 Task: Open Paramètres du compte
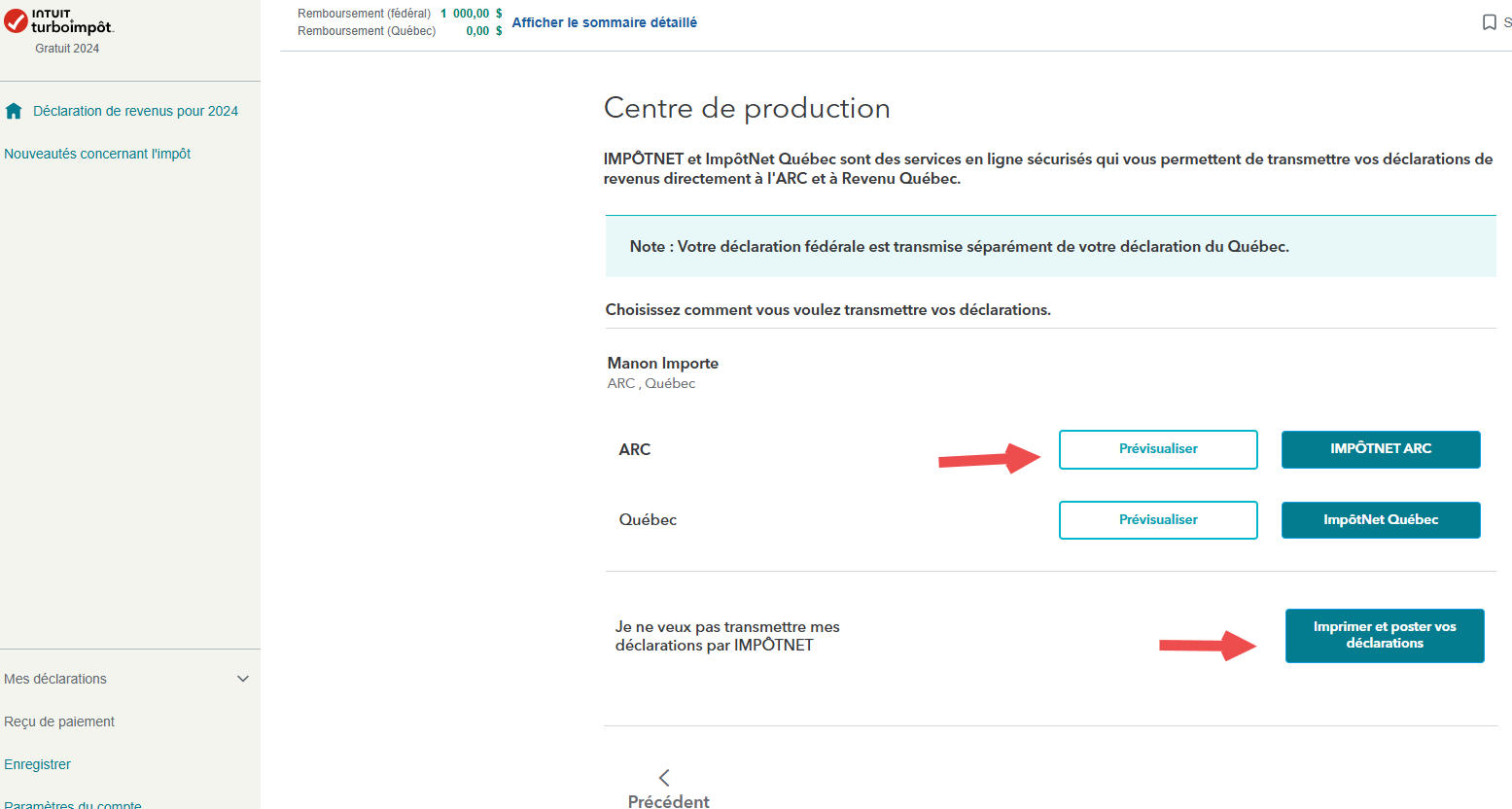[x=73, y=804]
